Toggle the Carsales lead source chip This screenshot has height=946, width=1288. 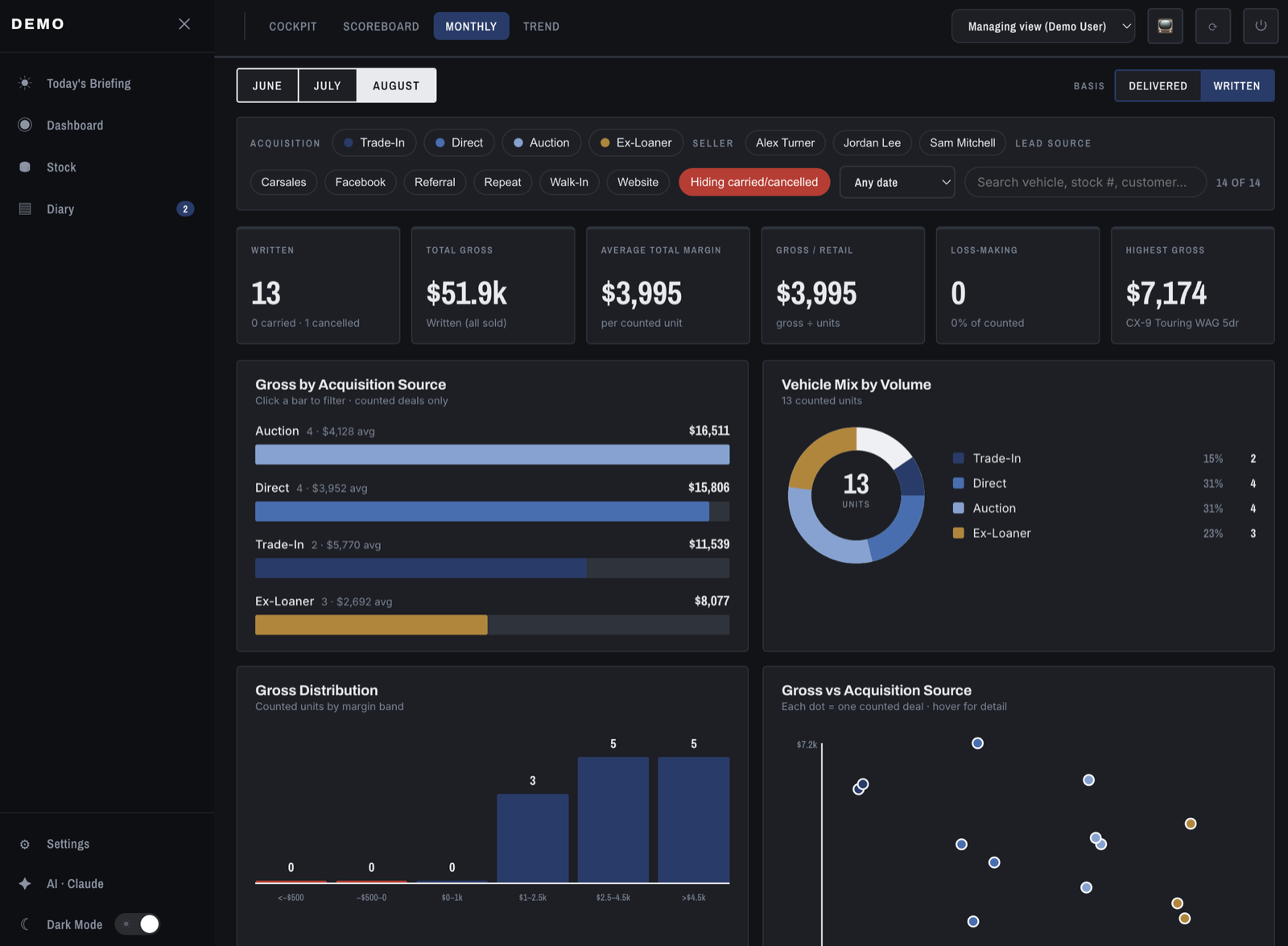[x=283, y=182]
